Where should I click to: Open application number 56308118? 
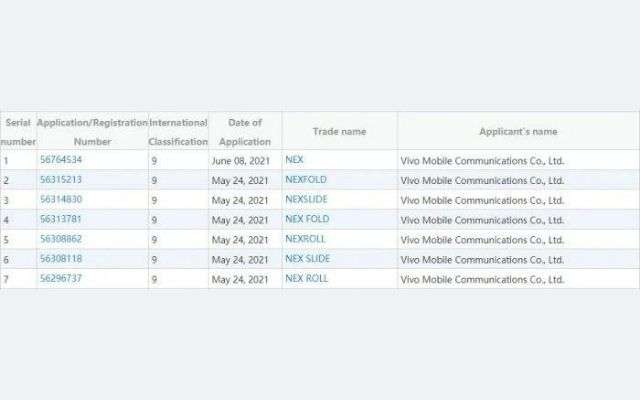pos(61,259)
